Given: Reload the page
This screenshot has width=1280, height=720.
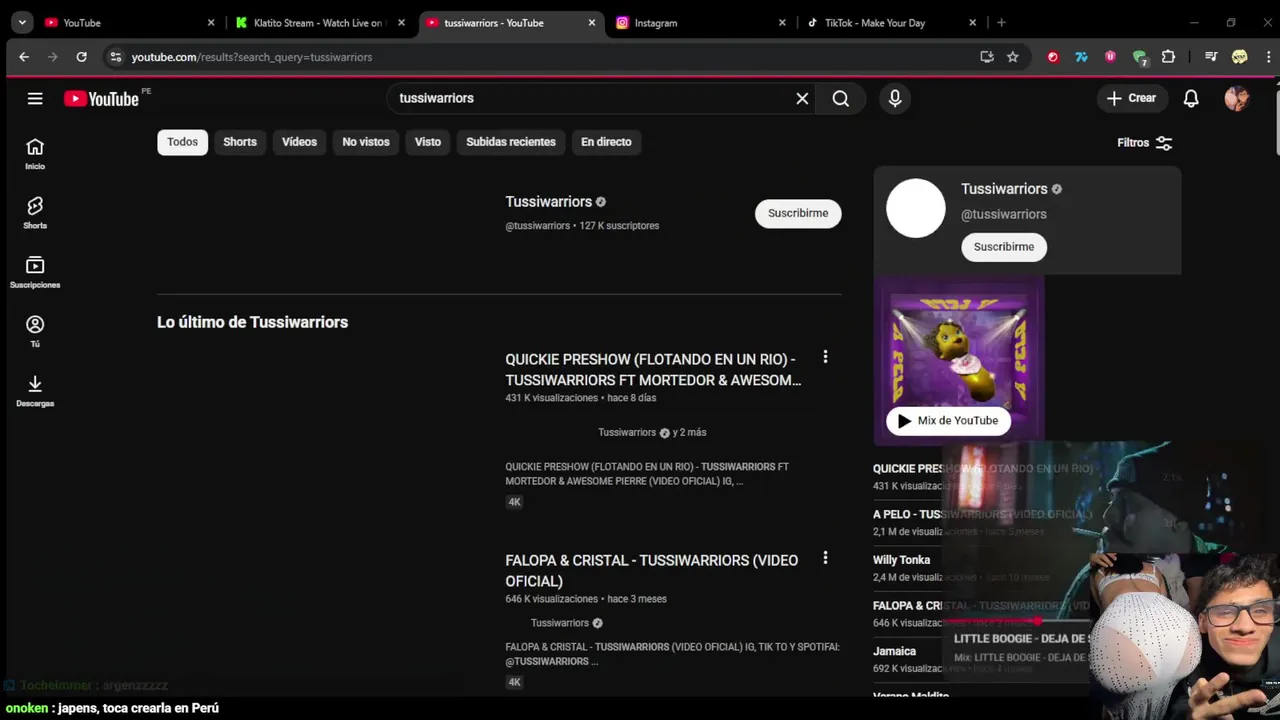Looking at the screenshot, I should (82, 57).
